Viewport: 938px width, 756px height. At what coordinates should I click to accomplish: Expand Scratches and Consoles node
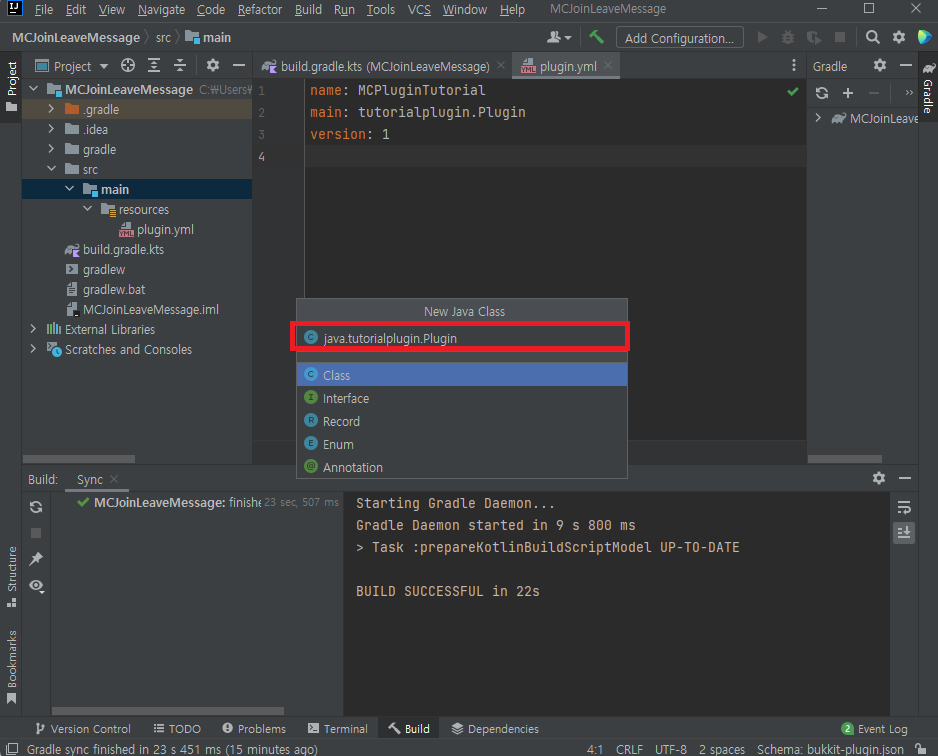tap(34, 349)
